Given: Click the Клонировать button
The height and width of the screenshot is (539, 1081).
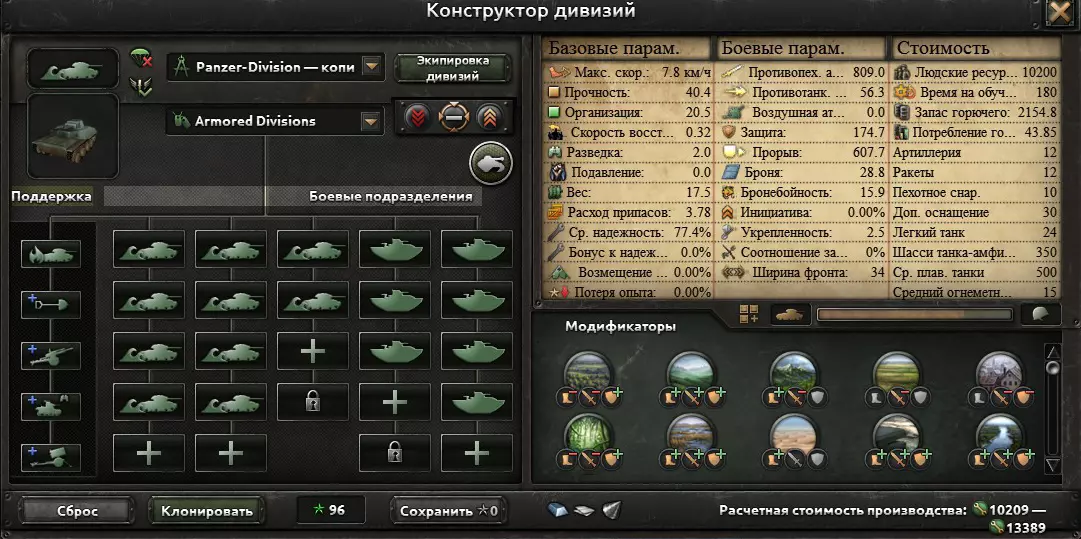Looking at the screenshot, I should [x=206, y=511].
